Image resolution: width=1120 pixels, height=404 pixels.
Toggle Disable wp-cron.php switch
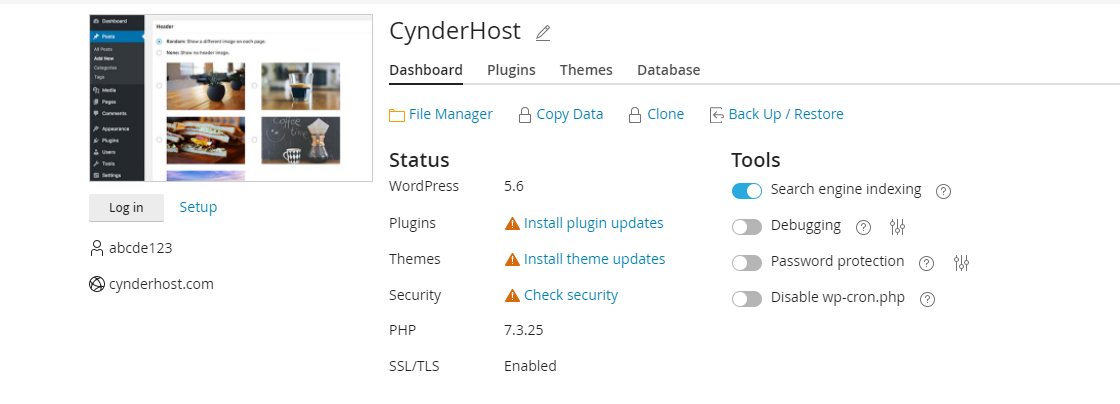[747, 298]
